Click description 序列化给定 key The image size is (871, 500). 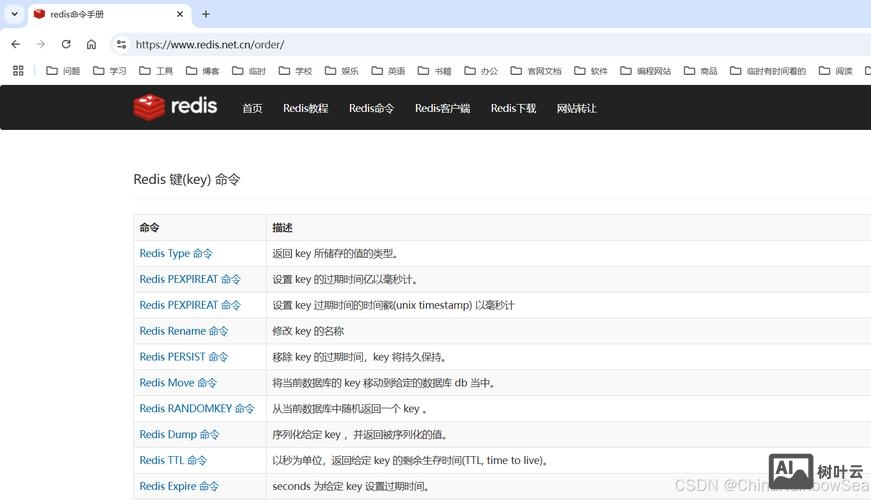(x=360, y=434)
